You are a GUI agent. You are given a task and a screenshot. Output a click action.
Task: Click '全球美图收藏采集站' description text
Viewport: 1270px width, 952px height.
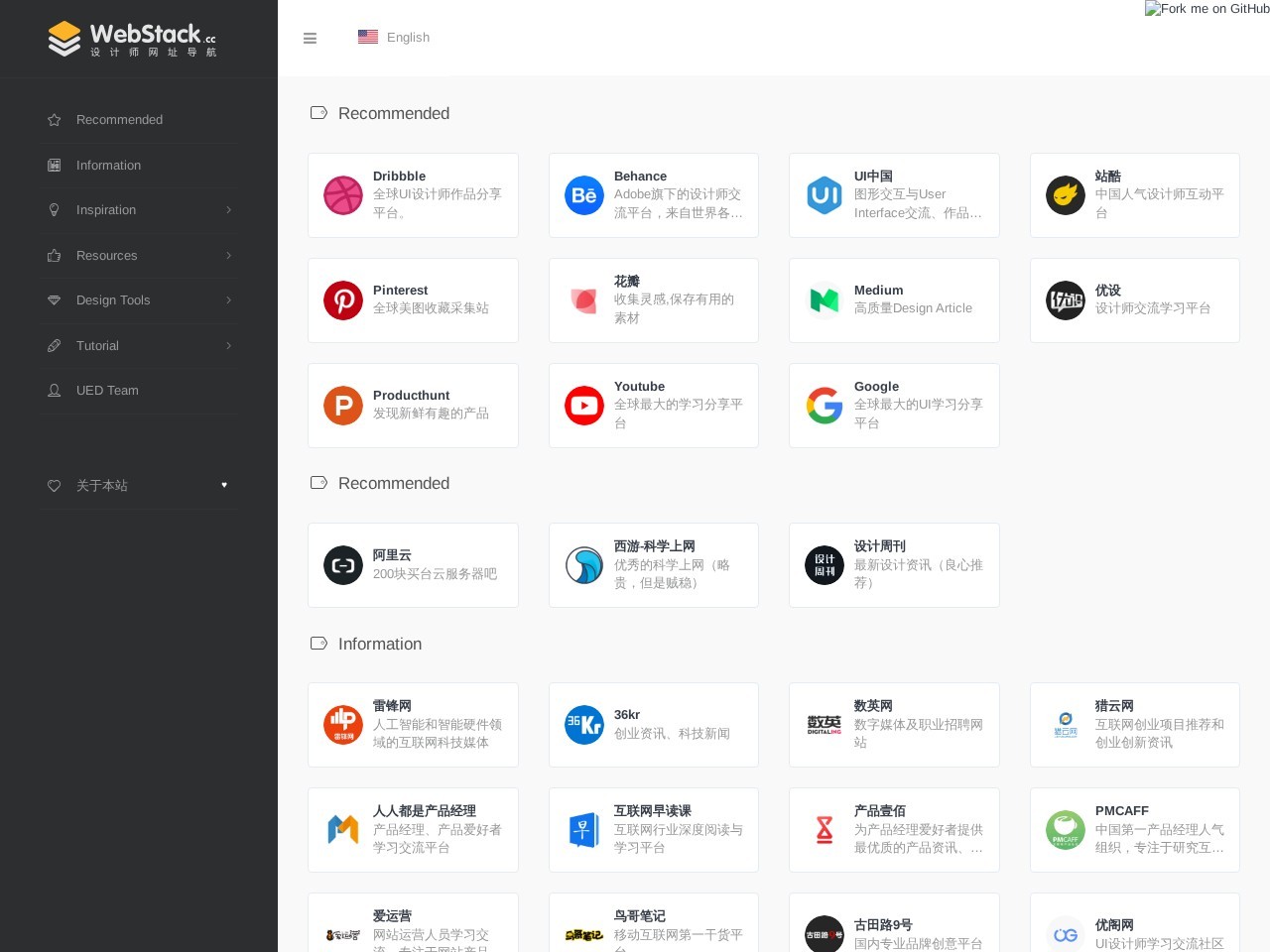coord(431,308)
